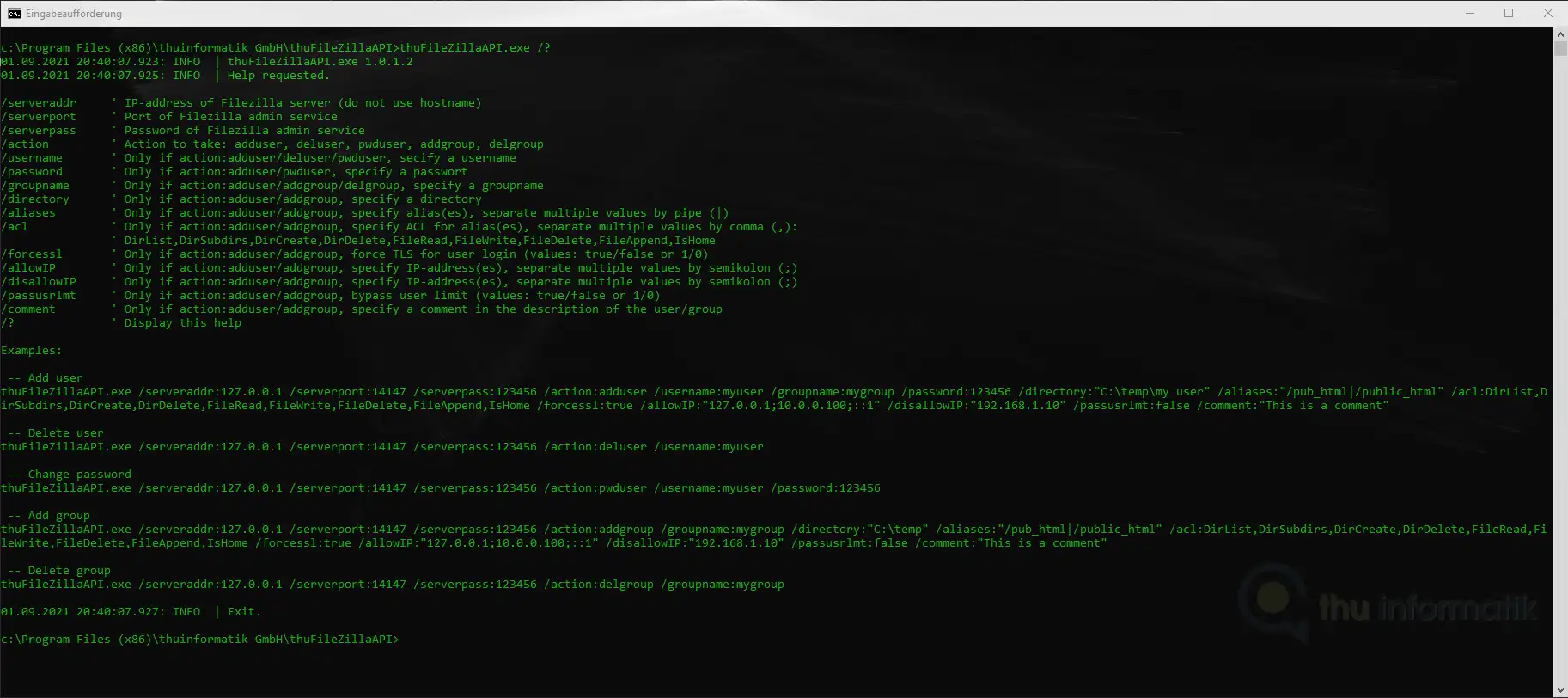The height and width of the screenshot is (698, 1568).
Task: Select '/allowIP' in the parameter help list
Action: (x=28, y=268)
